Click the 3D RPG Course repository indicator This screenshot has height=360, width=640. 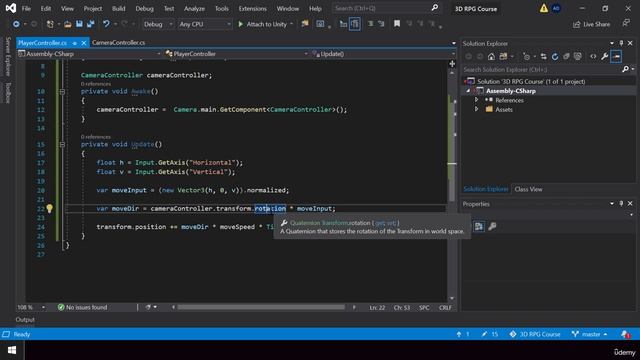coord(535,334)
